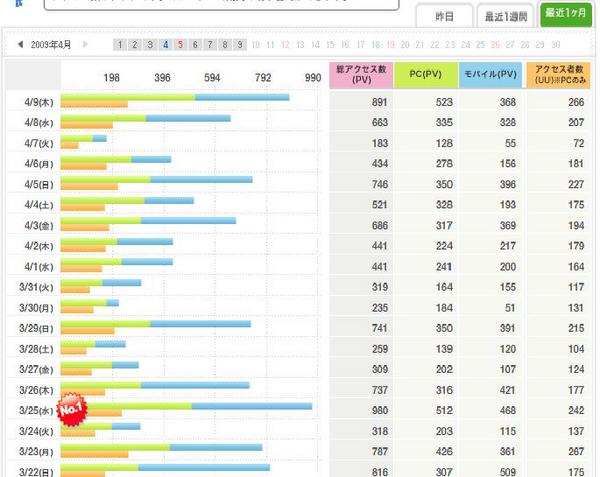Select day 9 in the date bar

(x=240, y=45)
